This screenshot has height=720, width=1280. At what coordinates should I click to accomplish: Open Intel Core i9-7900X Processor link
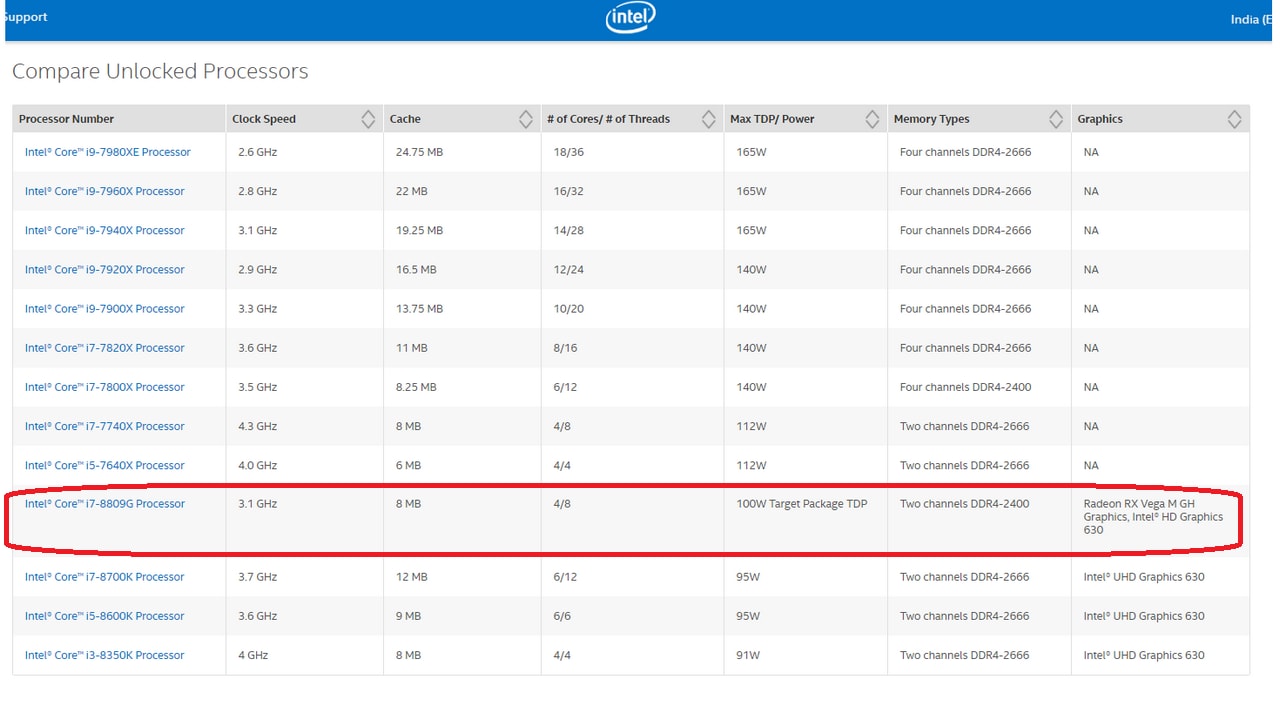(x=105, y=308)
